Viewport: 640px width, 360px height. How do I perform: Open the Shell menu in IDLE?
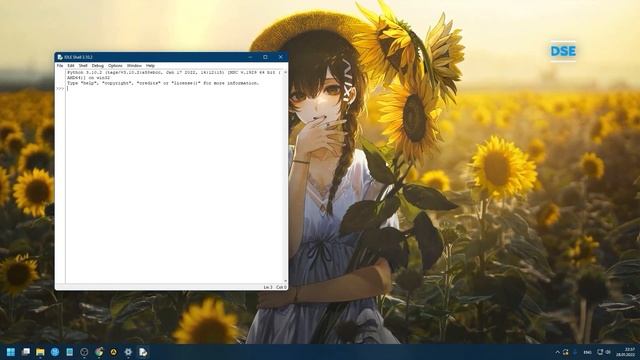coord(83,66)
